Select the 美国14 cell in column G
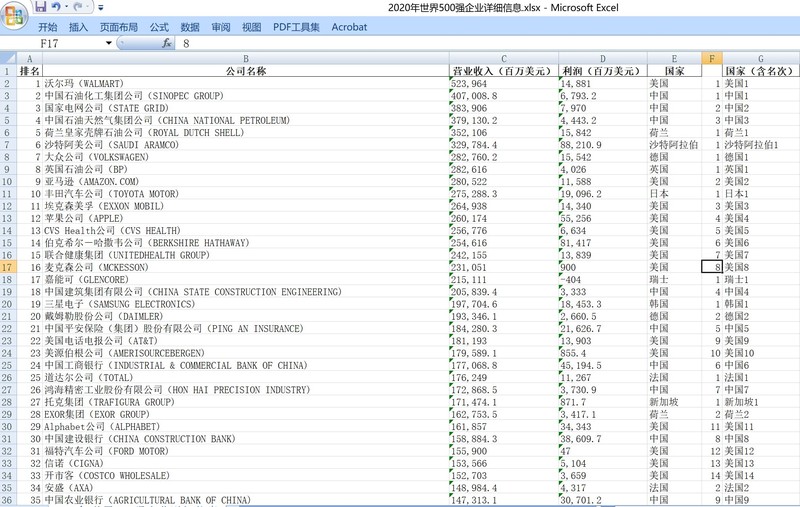This screenshot has width=800, height=507. (x=761, y=475)
